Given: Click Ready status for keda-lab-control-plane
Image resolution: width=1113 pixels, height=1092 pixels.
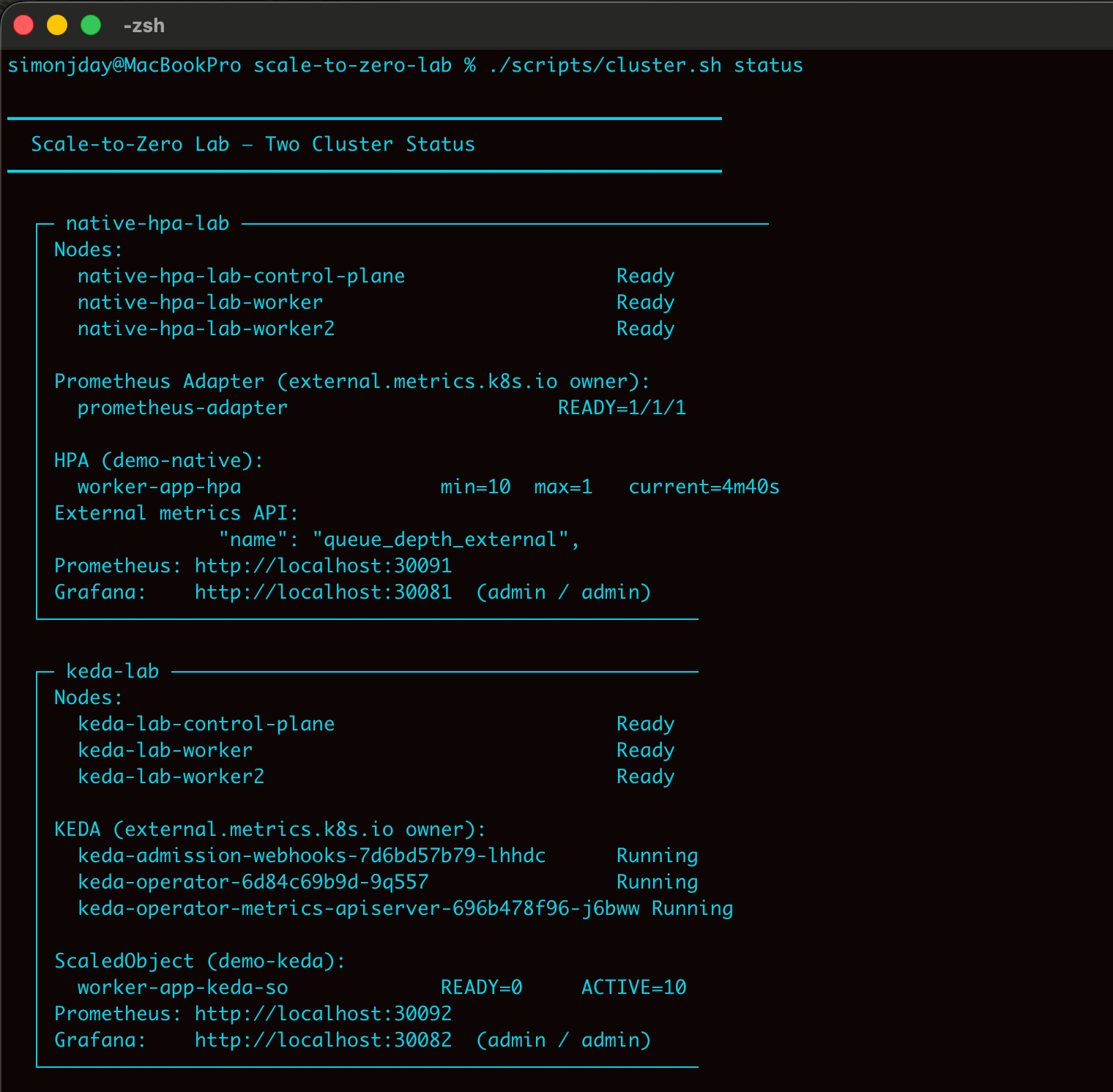Looking at the screenshot, I should (x=646, y=724).
